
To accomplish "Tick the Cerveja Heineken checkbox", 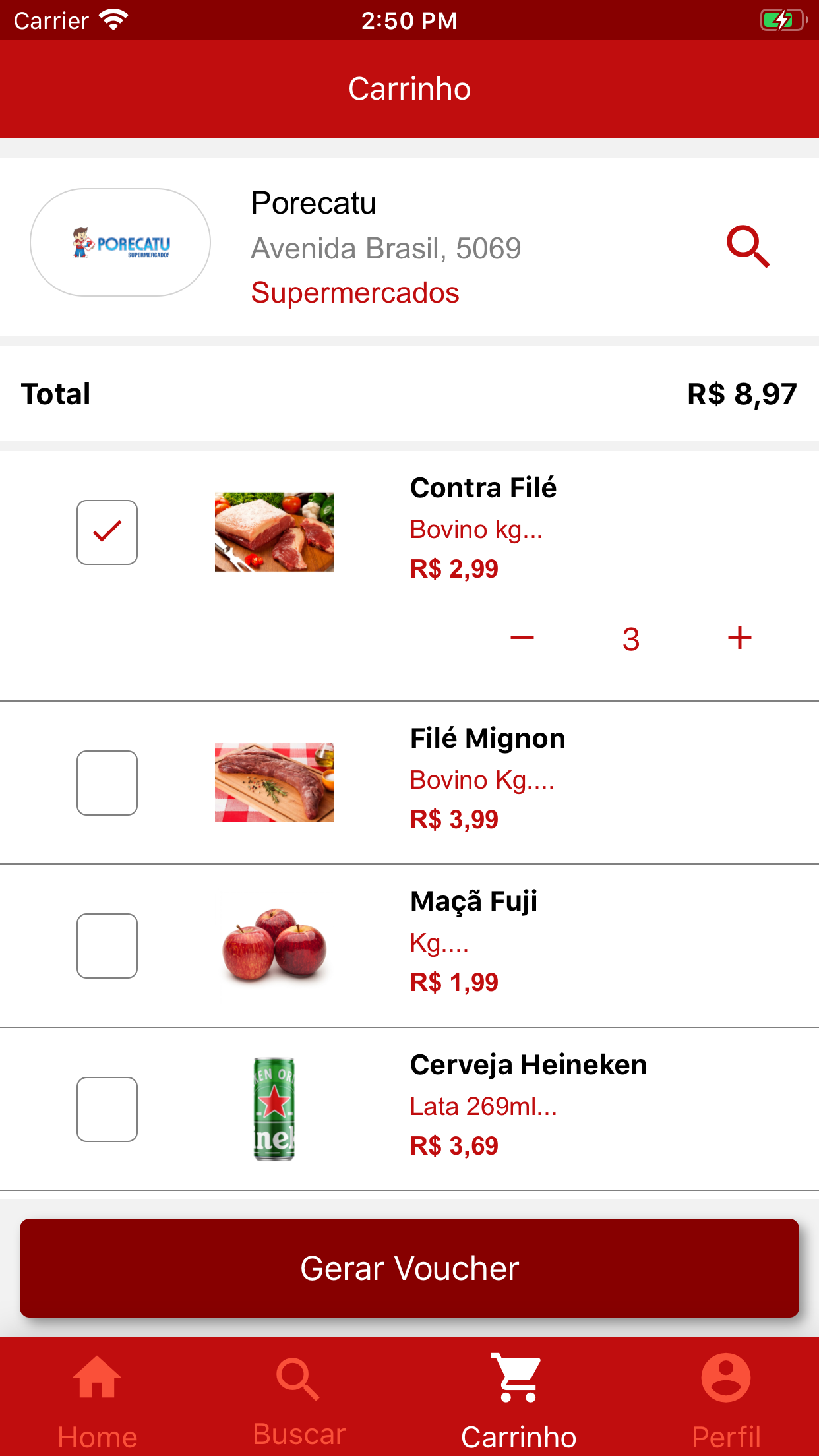I will pyautogui.click(x=107, y=1109).
